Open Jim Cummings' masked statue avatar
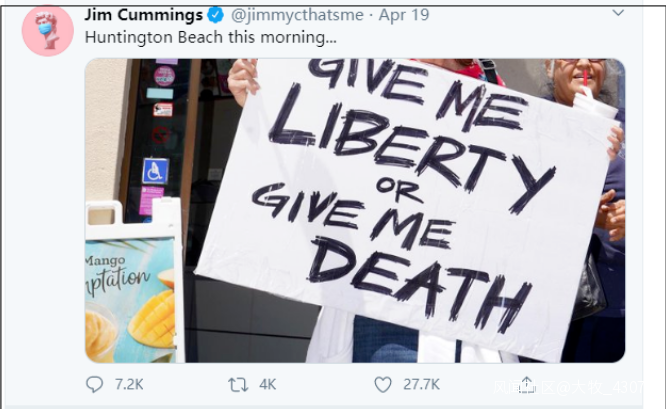This screenshot has height=409, width=666. coord(48,31)
